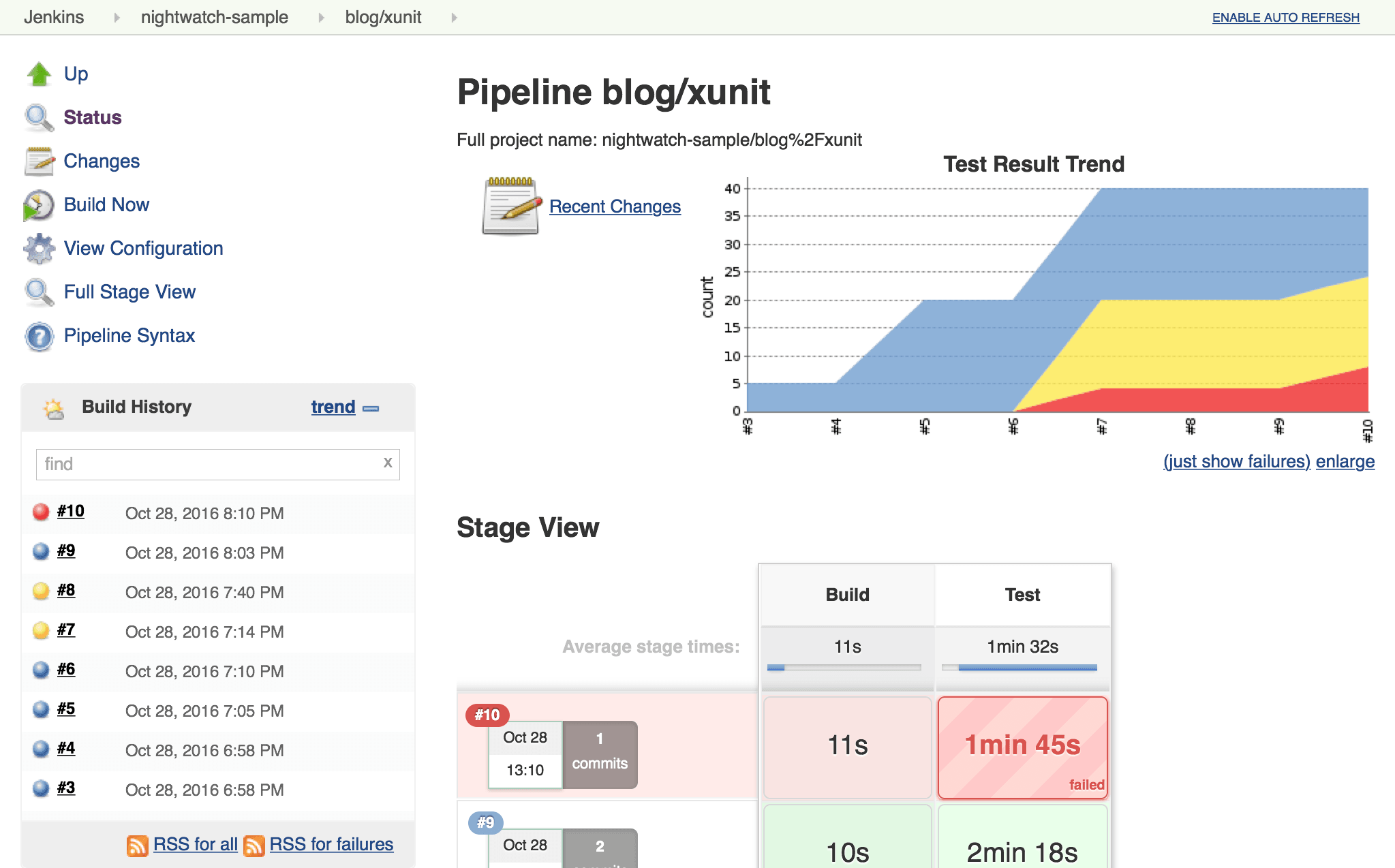Click the Status magnifier icon
The width and height of the screenshot is (1395, 868).
[39, 118]
